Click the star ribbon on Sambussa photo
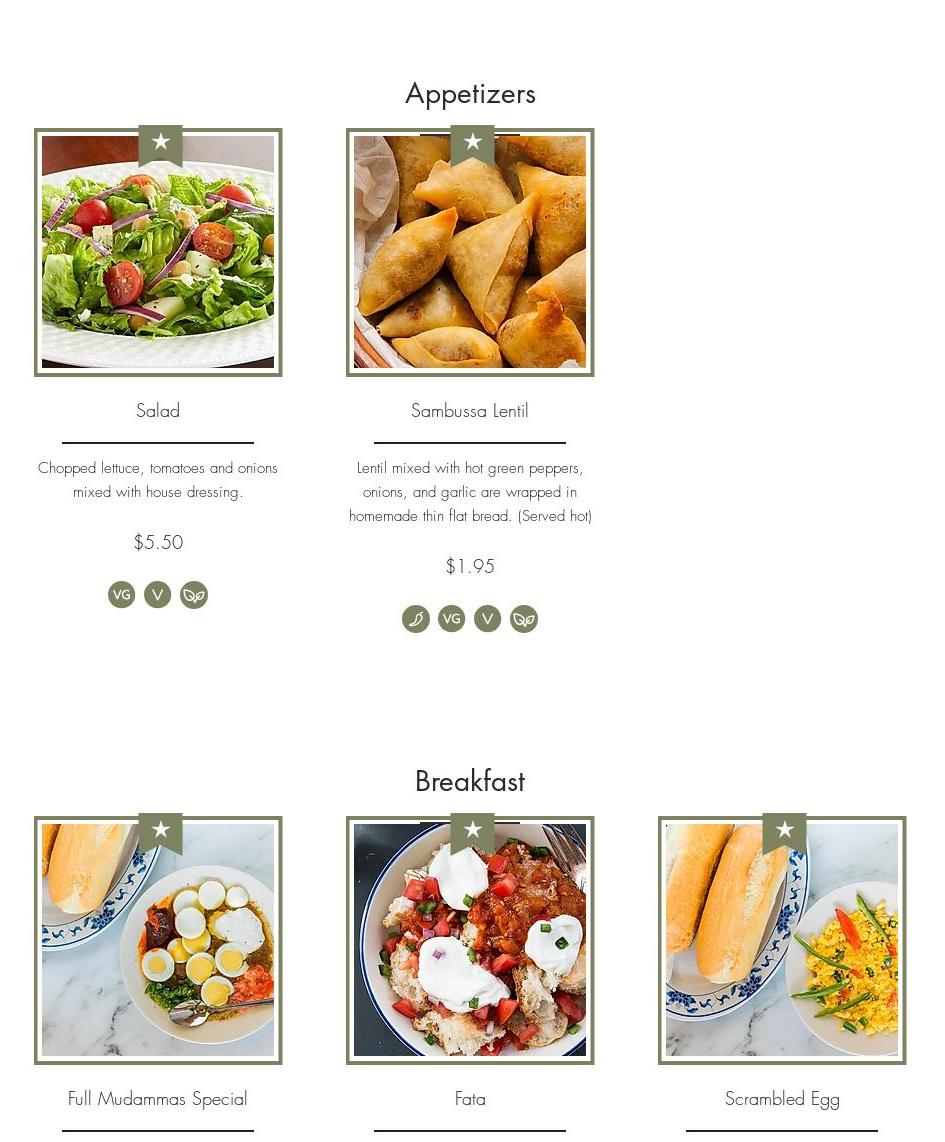945x1142 pixels. point(472,145)
